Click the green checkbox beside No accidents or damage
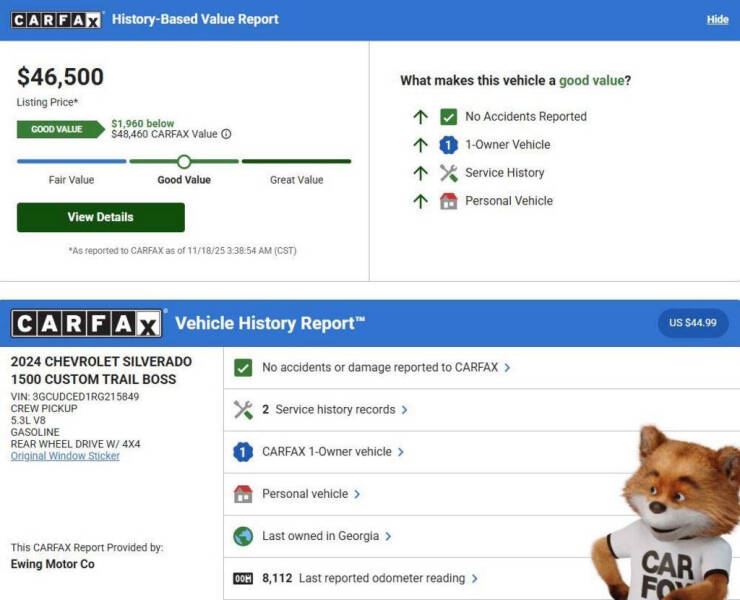 click(x=243, y=368)
